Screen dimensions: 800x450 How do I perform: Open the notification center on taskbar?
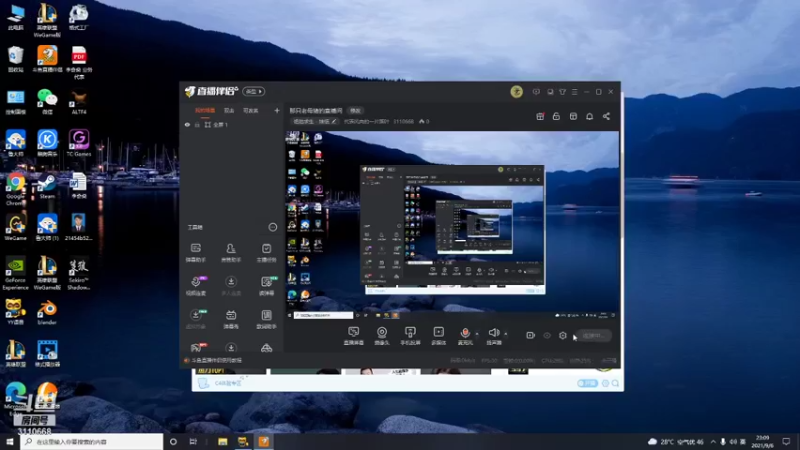(786, 441)
